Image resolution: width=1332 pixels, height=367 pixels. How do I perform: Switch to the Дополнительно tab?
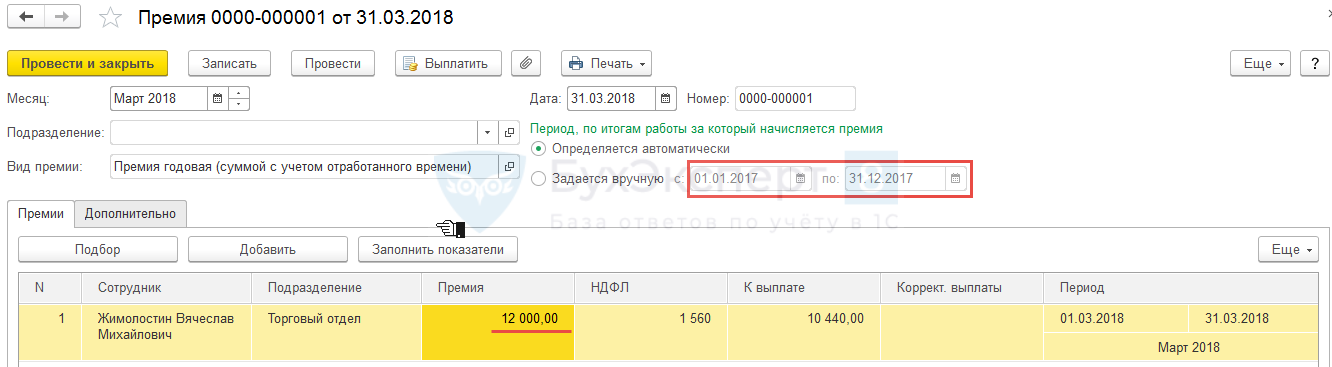coord(130,213)
